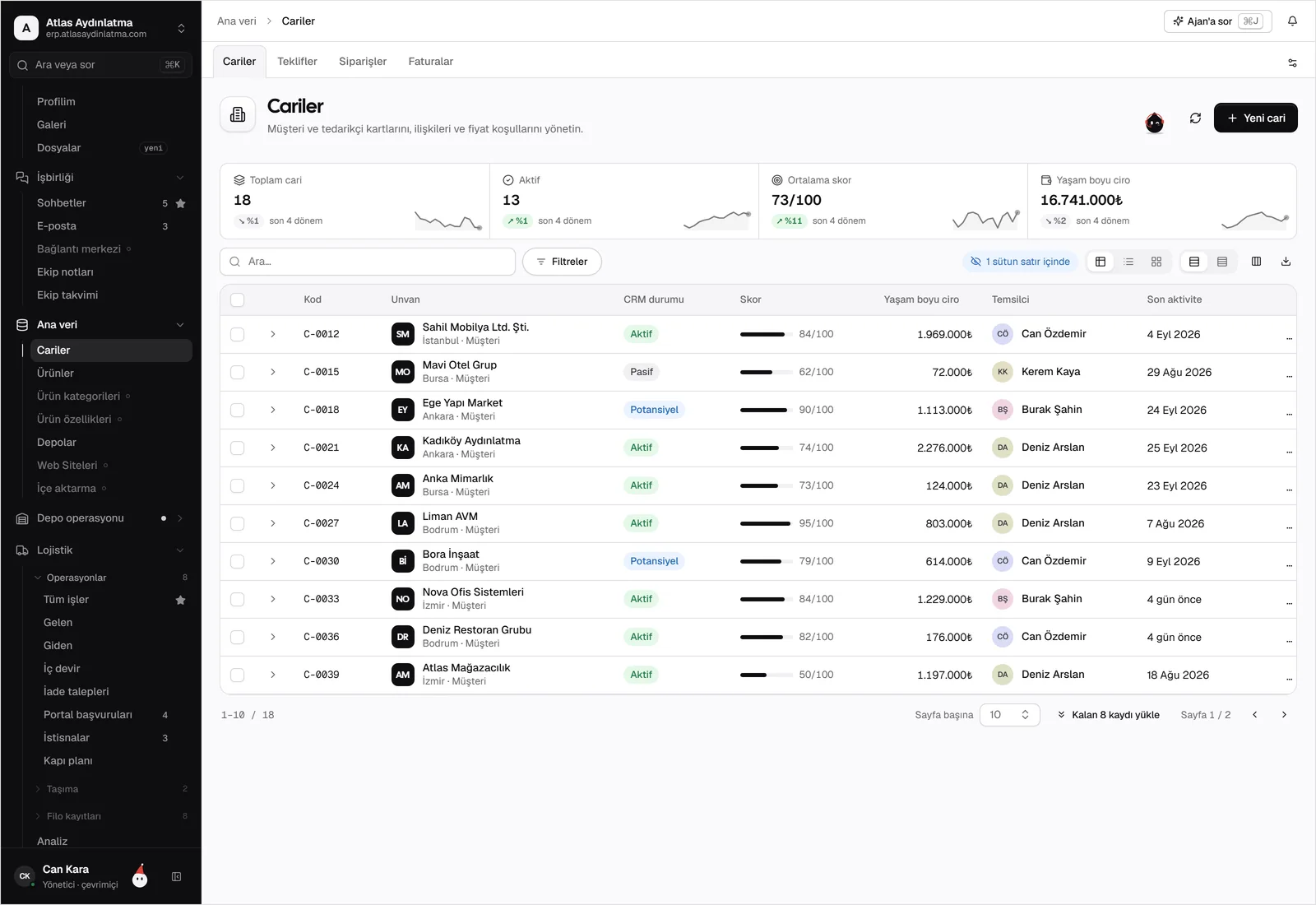Open the Teklifler tab
This screenshot has width=1316, height=905.
coord(297,62)
